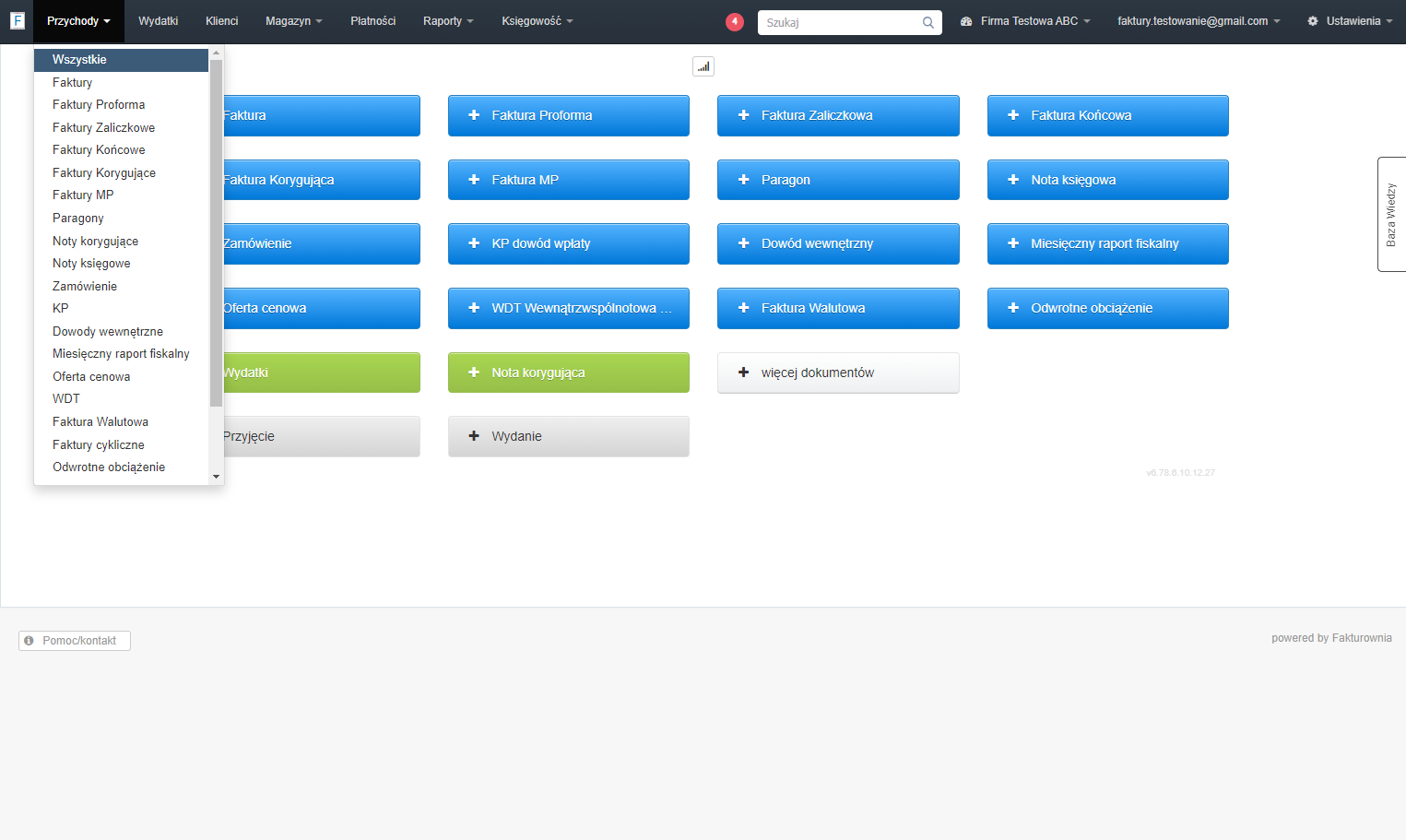The width and height of the screenshot is (1406, 840).
Task: Click the dashboard icon next to Firma Testowa ABC
Action: click(x=966, y=21)
